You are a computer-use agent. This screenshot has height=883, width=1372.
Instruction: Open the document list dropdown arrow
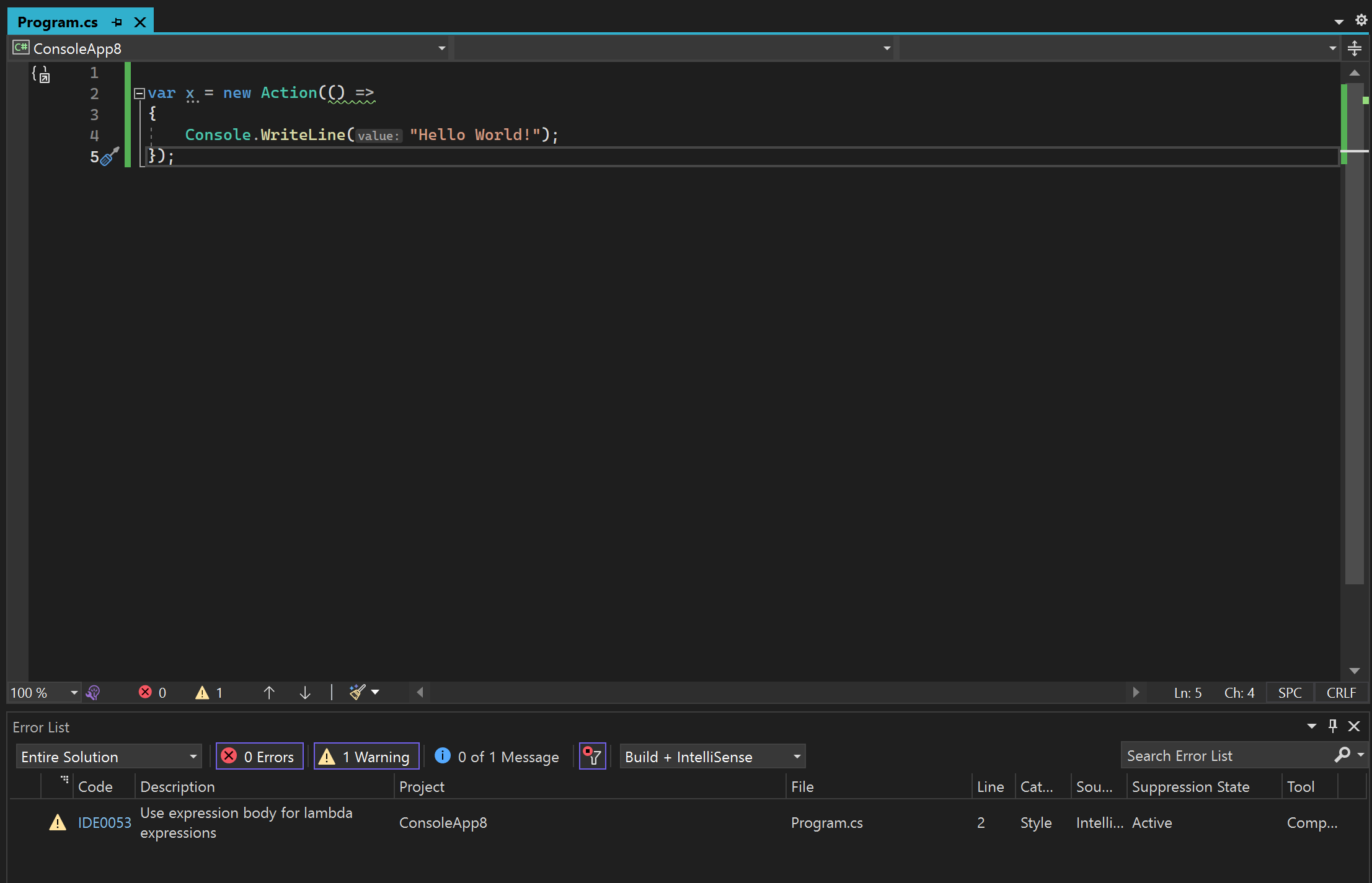(1339, 22)
